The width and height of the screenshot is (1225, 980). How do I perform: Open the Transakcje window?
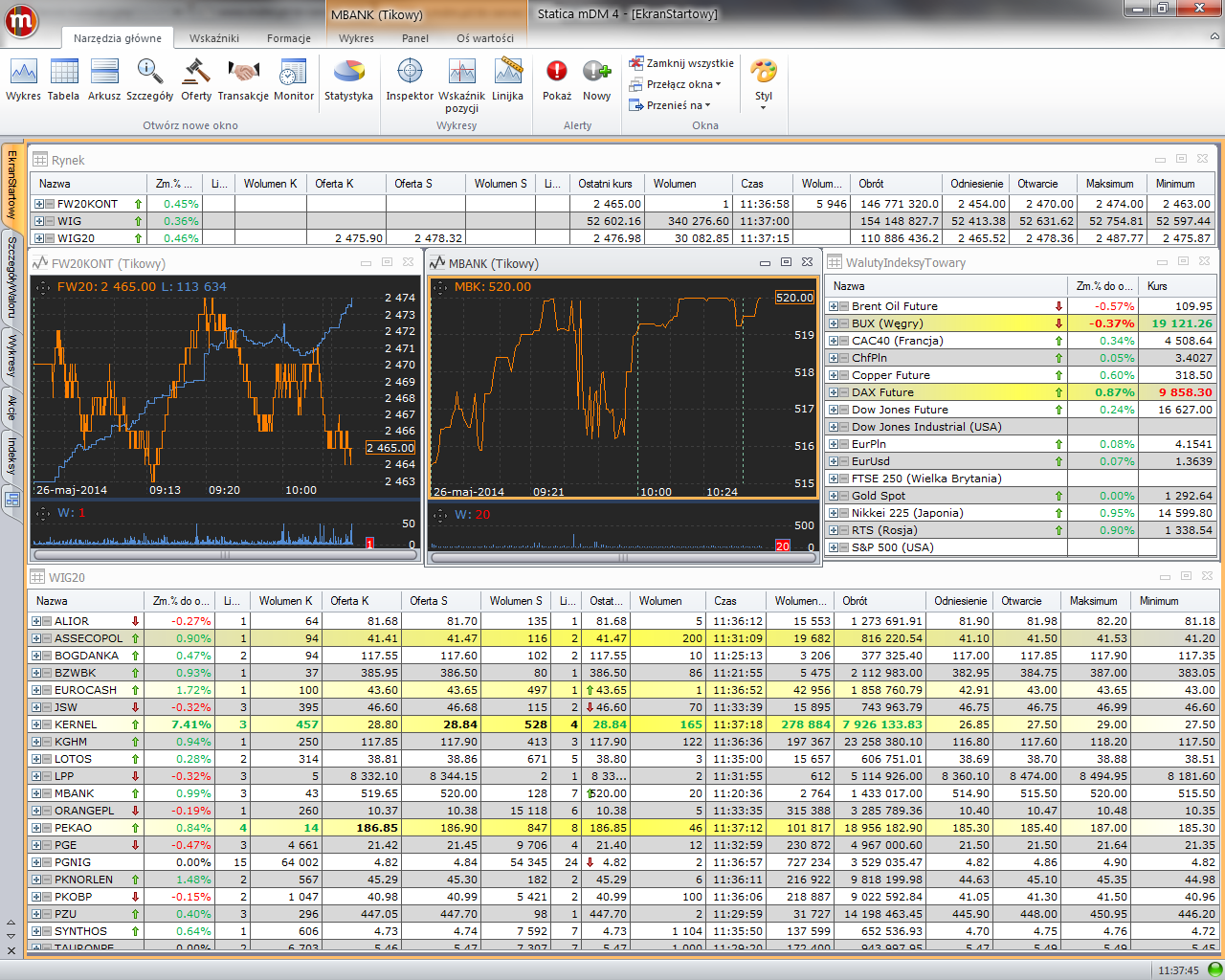(243, 79)
